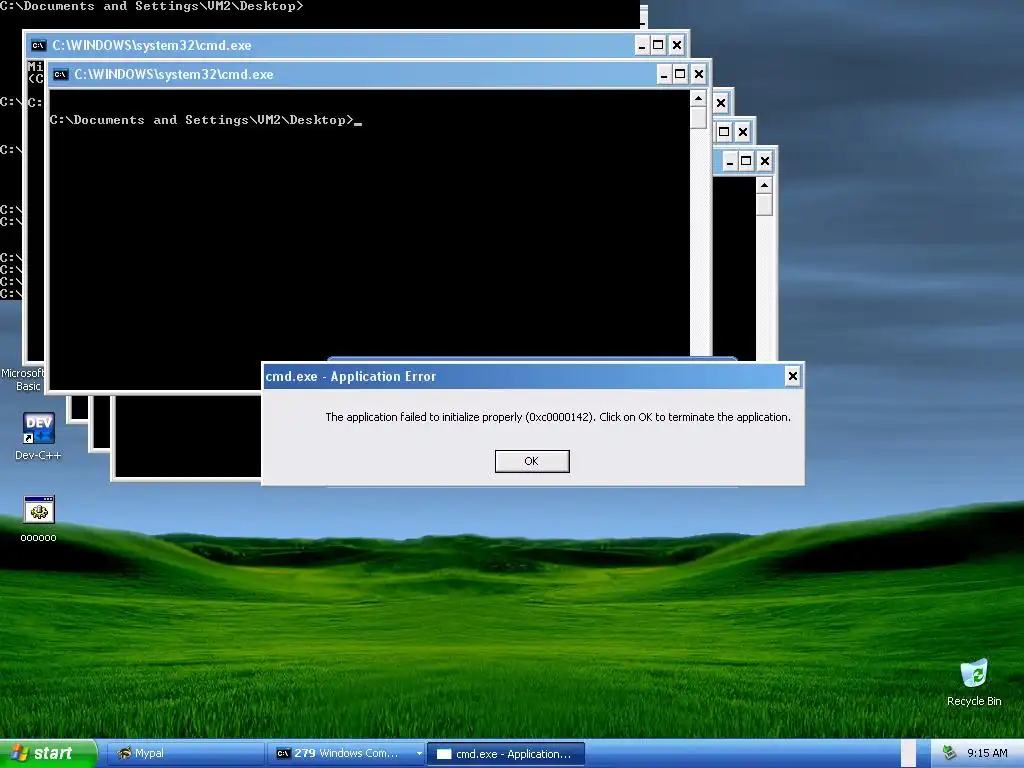Close the cmd.exe Application Error dialog
The width and height of the screenshot is (1024, 768).
[792, 376]
